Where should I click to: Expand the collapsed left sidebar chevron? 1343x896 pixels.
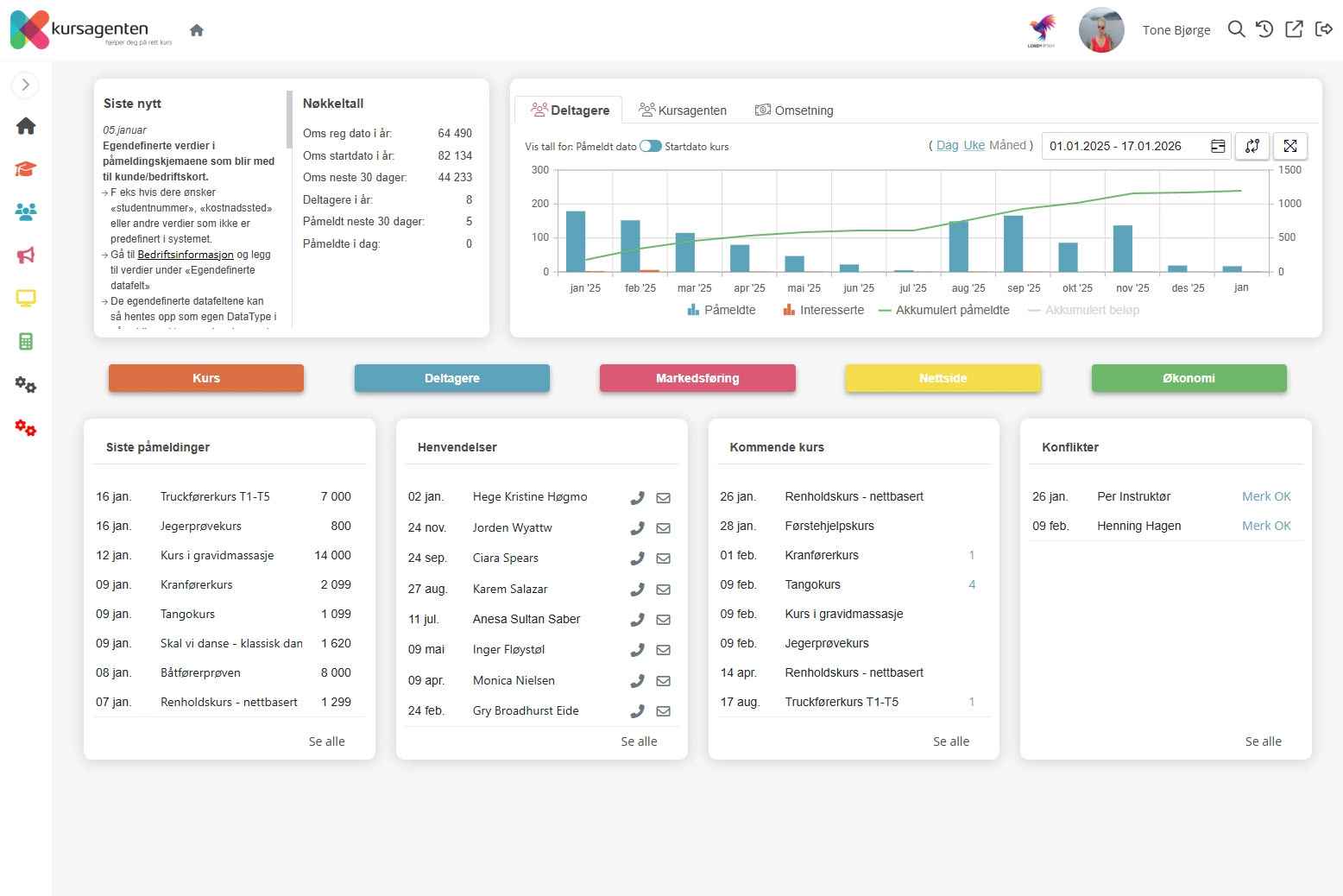coord(25,85)
